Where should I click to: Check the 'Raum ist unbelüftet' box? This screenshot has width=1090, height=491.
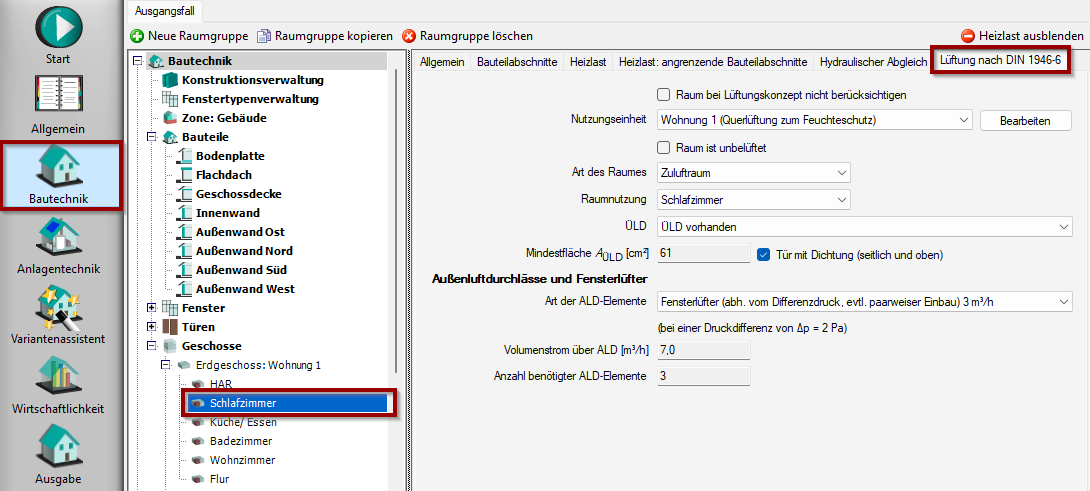tap(663, 147)
